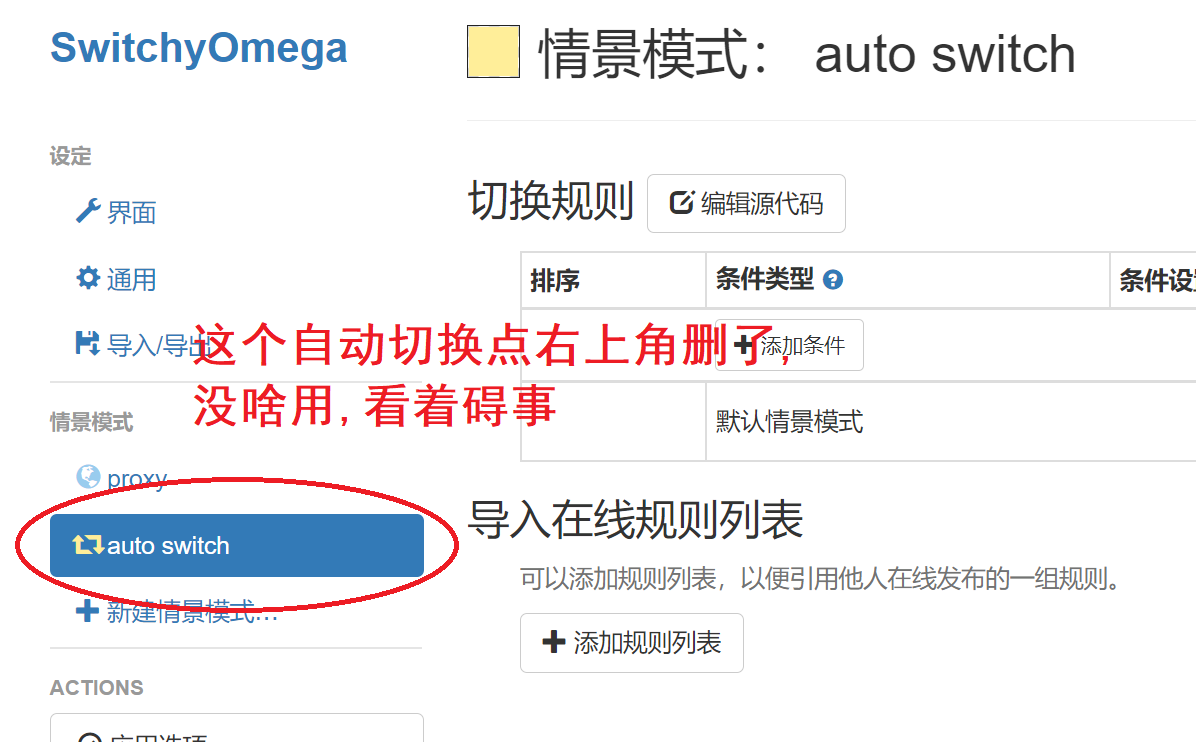Click the blue help icon beside 条件类型

click(833, 280)
